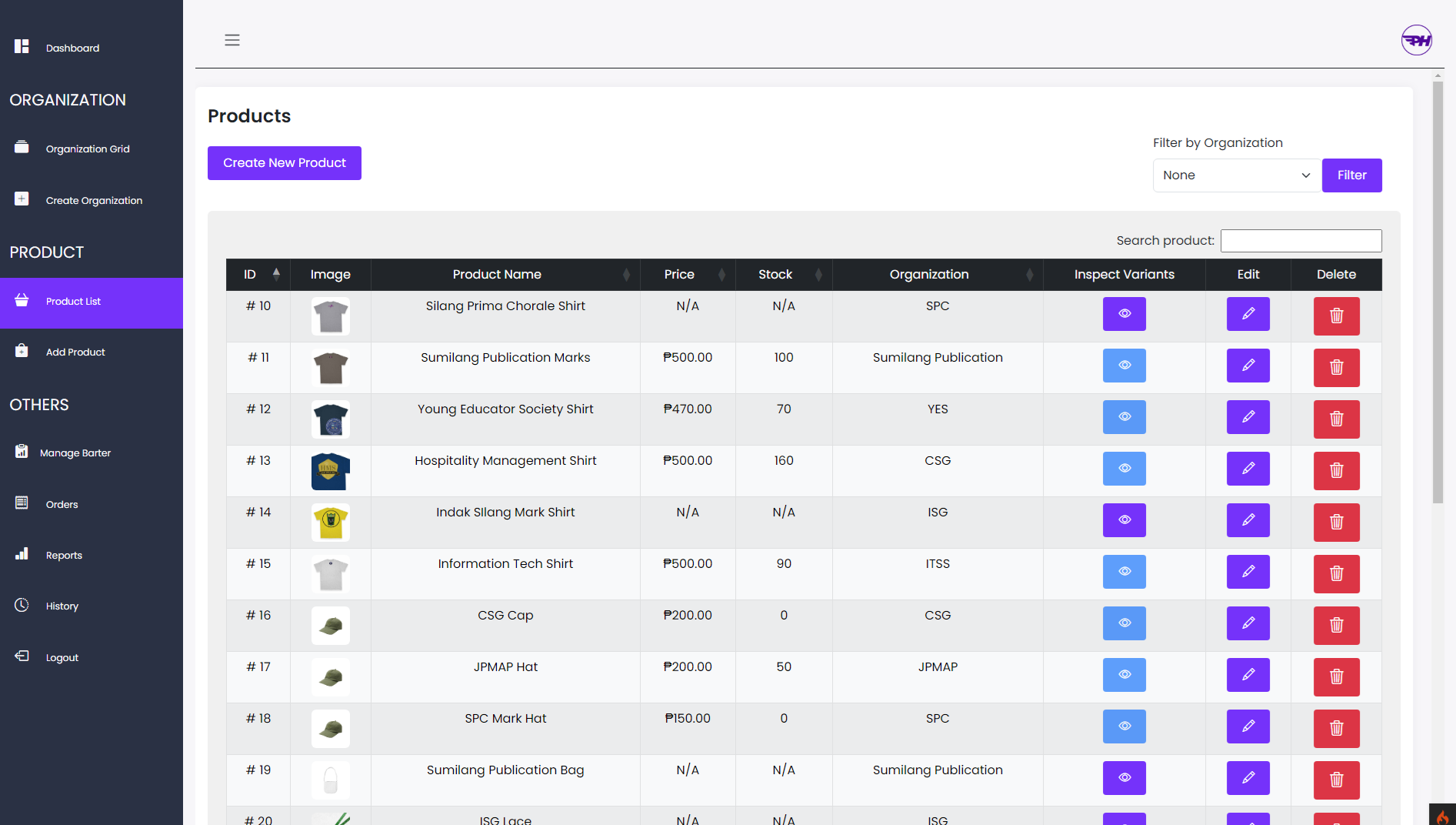Delete the JPMAP Hat product
The image size is (1456, 825).
(1336, 676)
